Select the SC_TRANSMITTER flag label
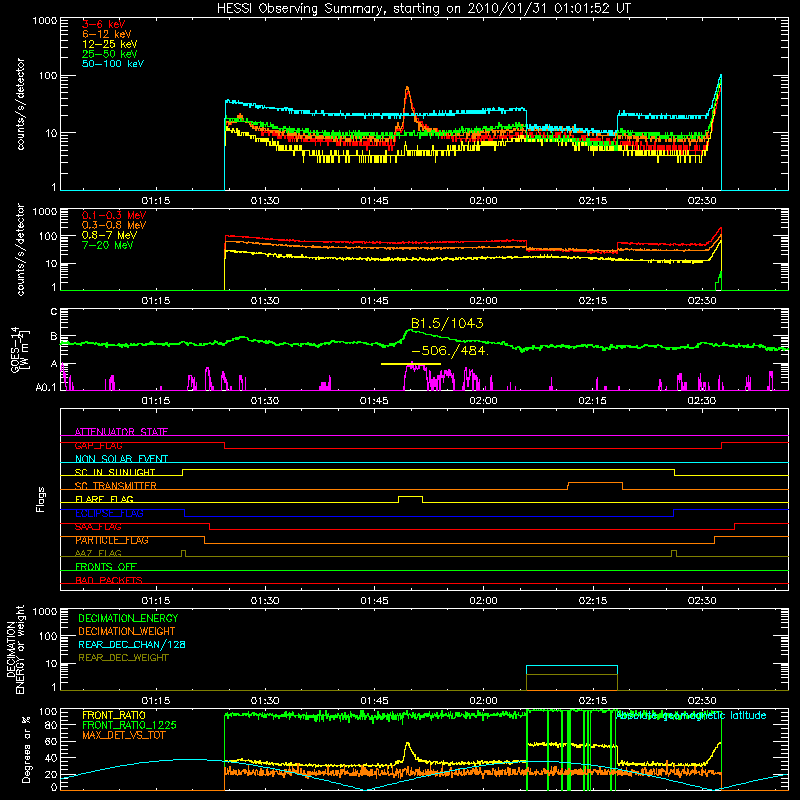Image resolution: width=800 pixels, height=800 pixels. (116, 486)
